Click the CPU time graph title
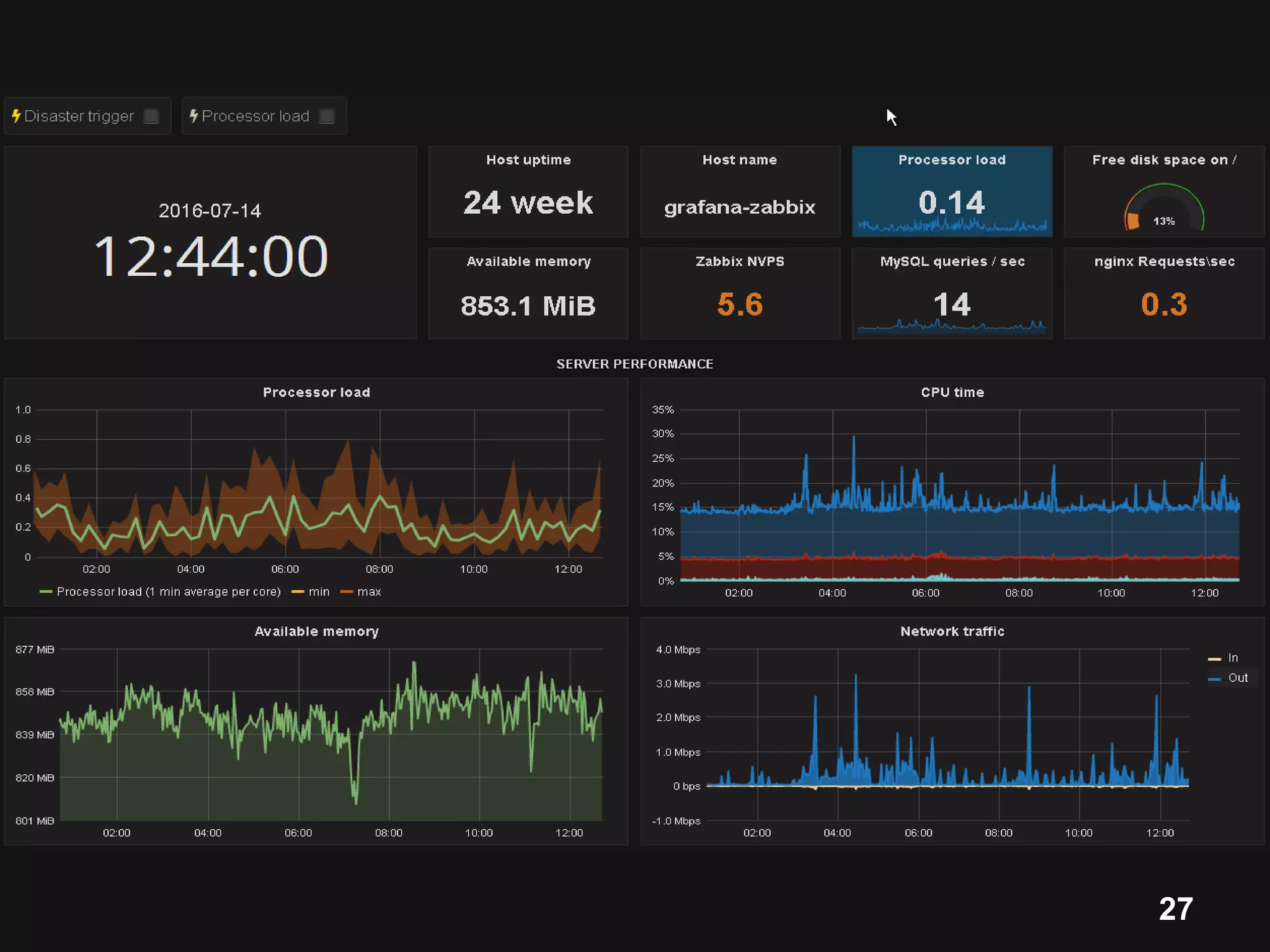This screenshot has height=952, width=1270. (952, 392)
